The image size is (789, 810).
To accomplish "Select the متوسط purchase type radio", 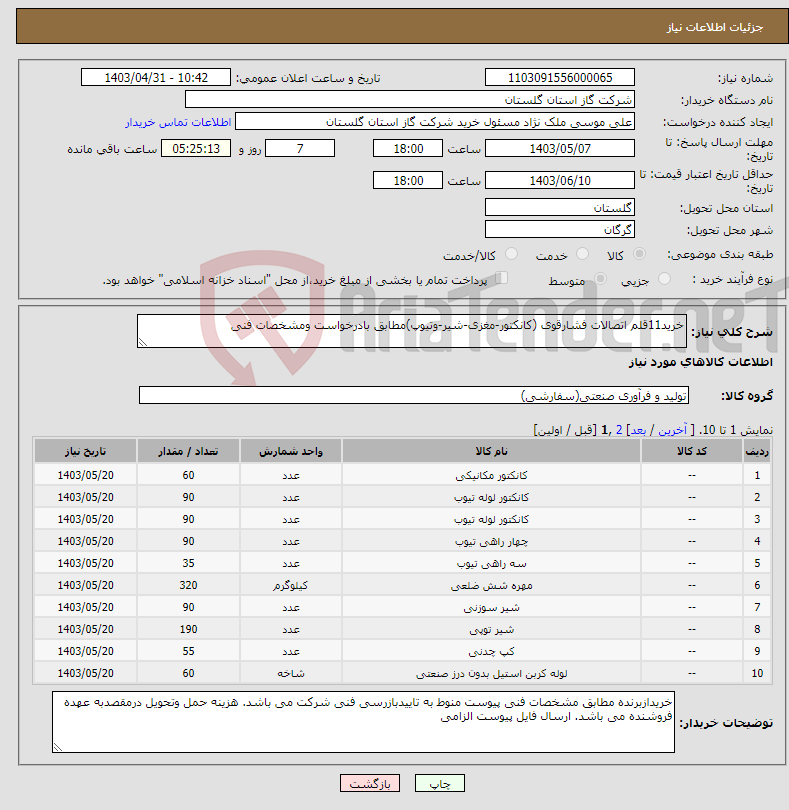I will [x=600, y=279].
